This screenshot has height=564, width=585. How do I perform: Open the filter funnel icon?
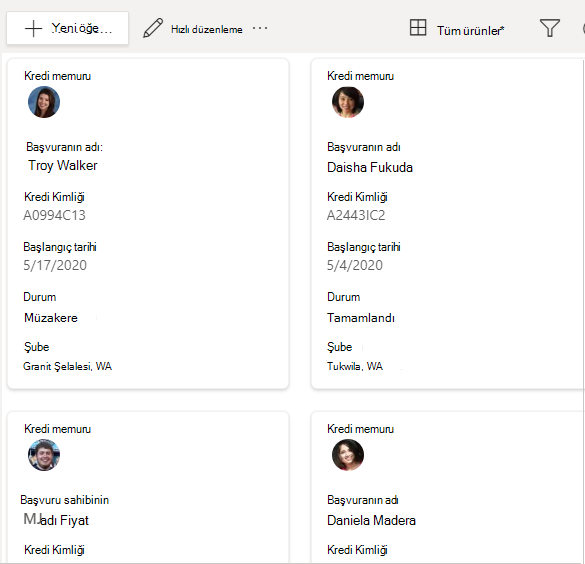click(x=550, y=28)
